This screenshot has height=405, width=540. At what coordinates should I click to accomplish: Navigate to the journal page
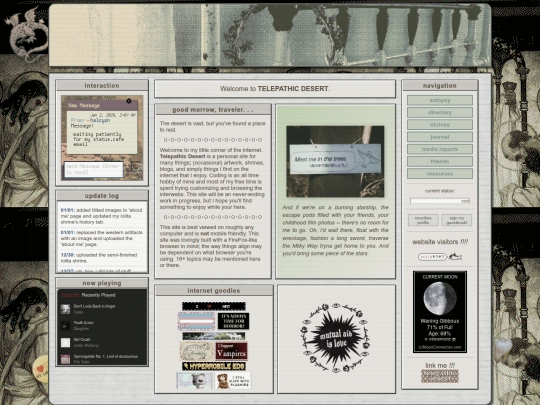[x=440, y=137]
